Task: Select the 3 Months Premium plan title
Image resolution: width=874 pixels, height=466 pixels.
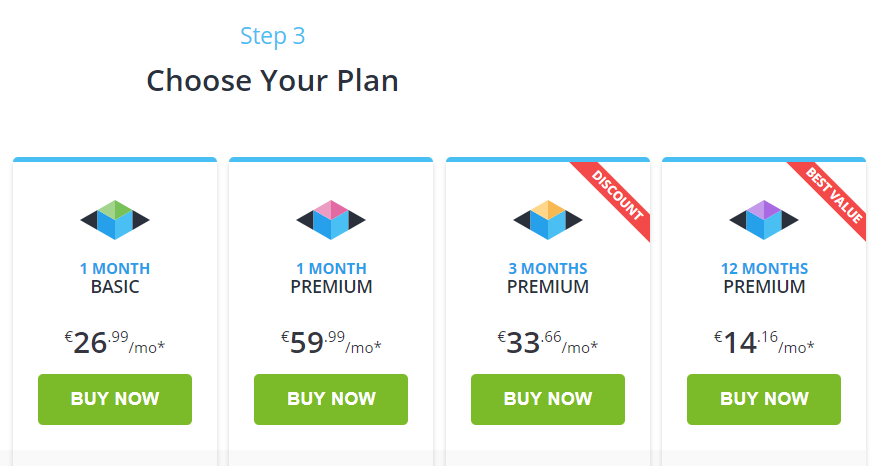Action: point(548,278)
